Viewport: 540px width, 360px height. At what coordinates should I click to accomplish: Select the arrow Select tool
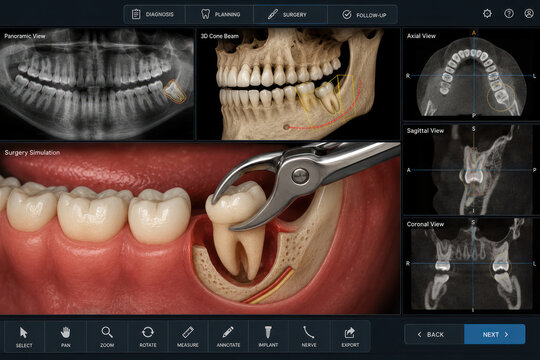click(24, 337)
